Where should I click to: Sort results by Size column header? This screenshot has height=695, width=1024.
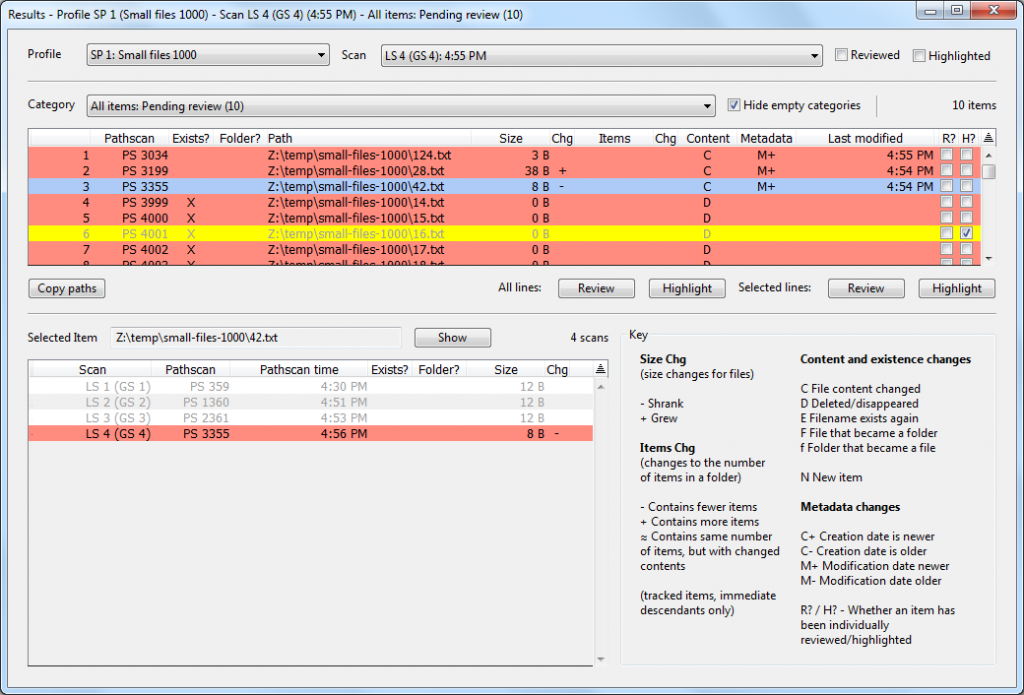pyautogui.click(x=510, y=138)
